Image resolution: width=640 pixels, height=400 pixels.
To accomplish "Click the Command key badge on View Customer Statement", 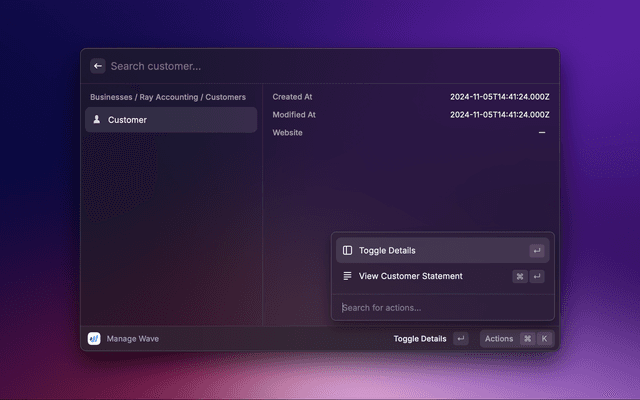I will 520,276.
